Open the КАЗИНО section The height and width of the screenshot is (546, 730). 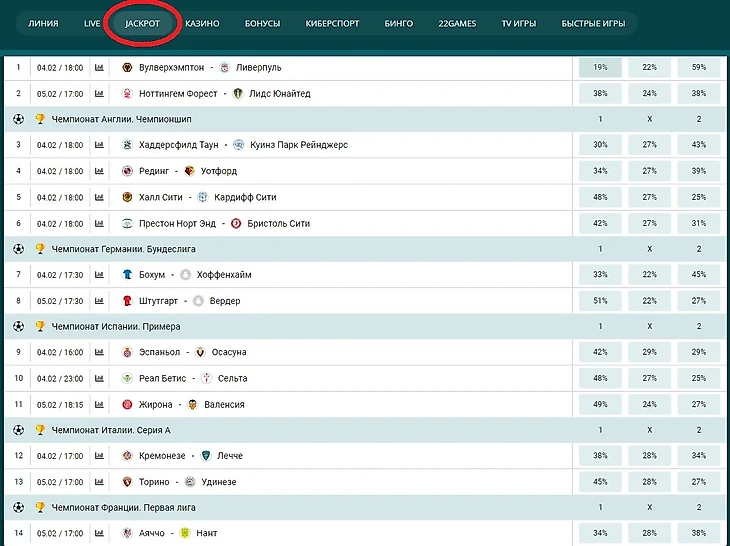202,23
